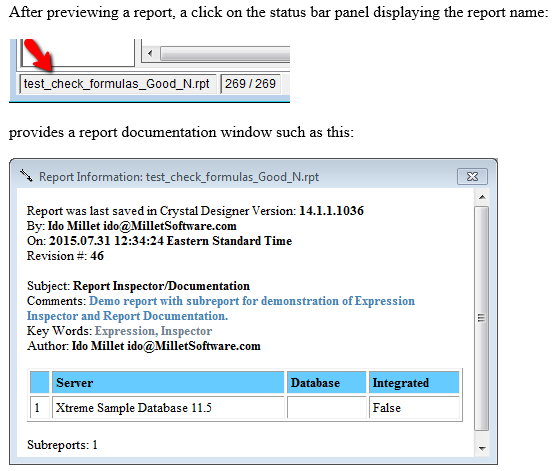Image resolution: width=554 pixels, height=471 pixels.
Task: Click the horizontal scrollbar thumb
Action: (225, 54)
